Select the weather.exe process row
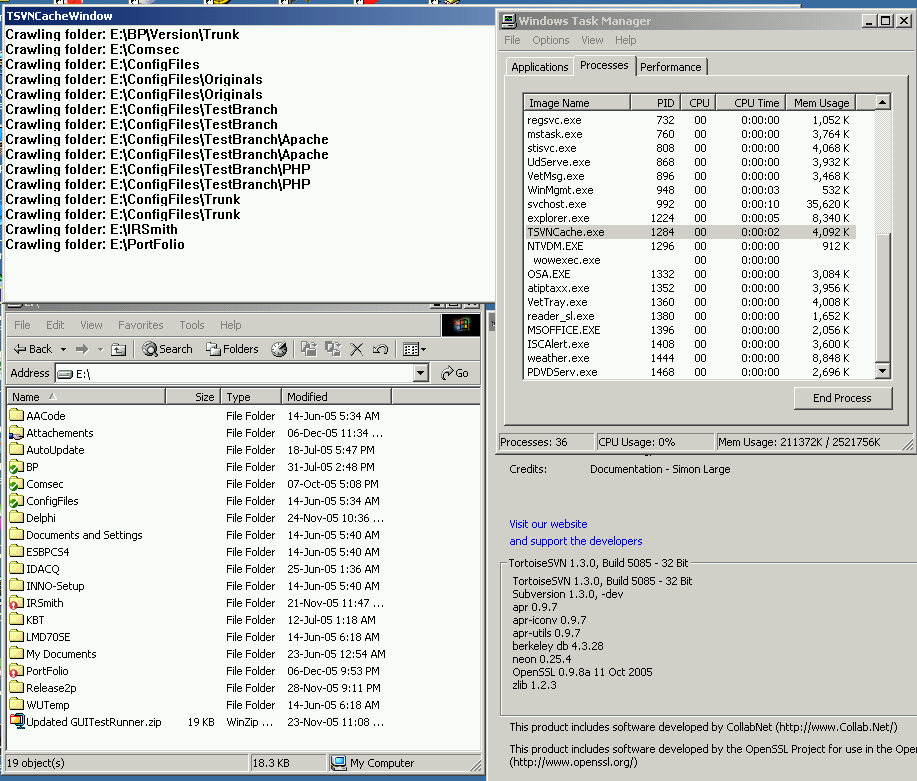This screenshot has height=781, width=917. point(690,358)
